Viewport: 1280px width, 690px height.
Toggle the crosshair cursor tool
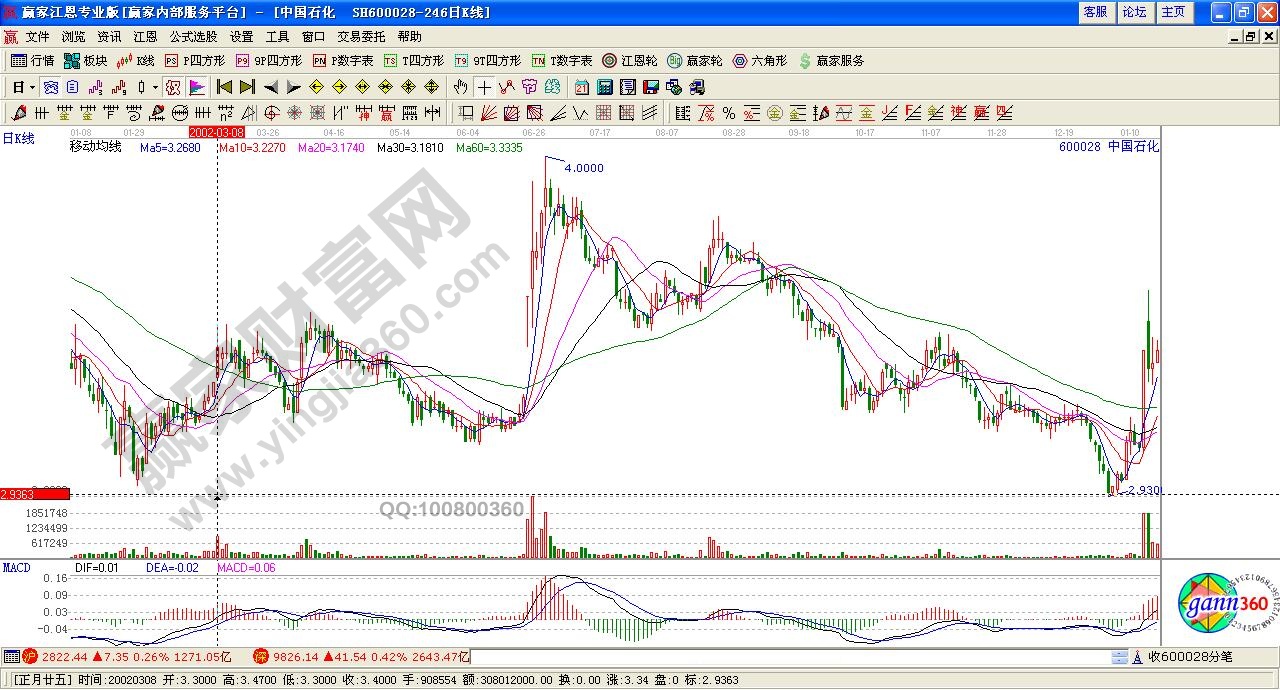click(x=484, y=87)
